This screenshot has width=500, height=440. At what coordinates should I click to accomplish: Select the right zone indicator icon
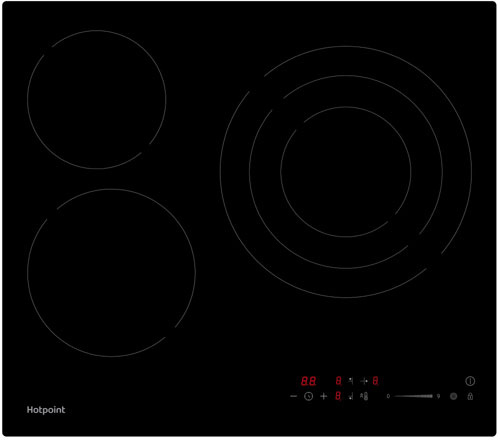364,381
